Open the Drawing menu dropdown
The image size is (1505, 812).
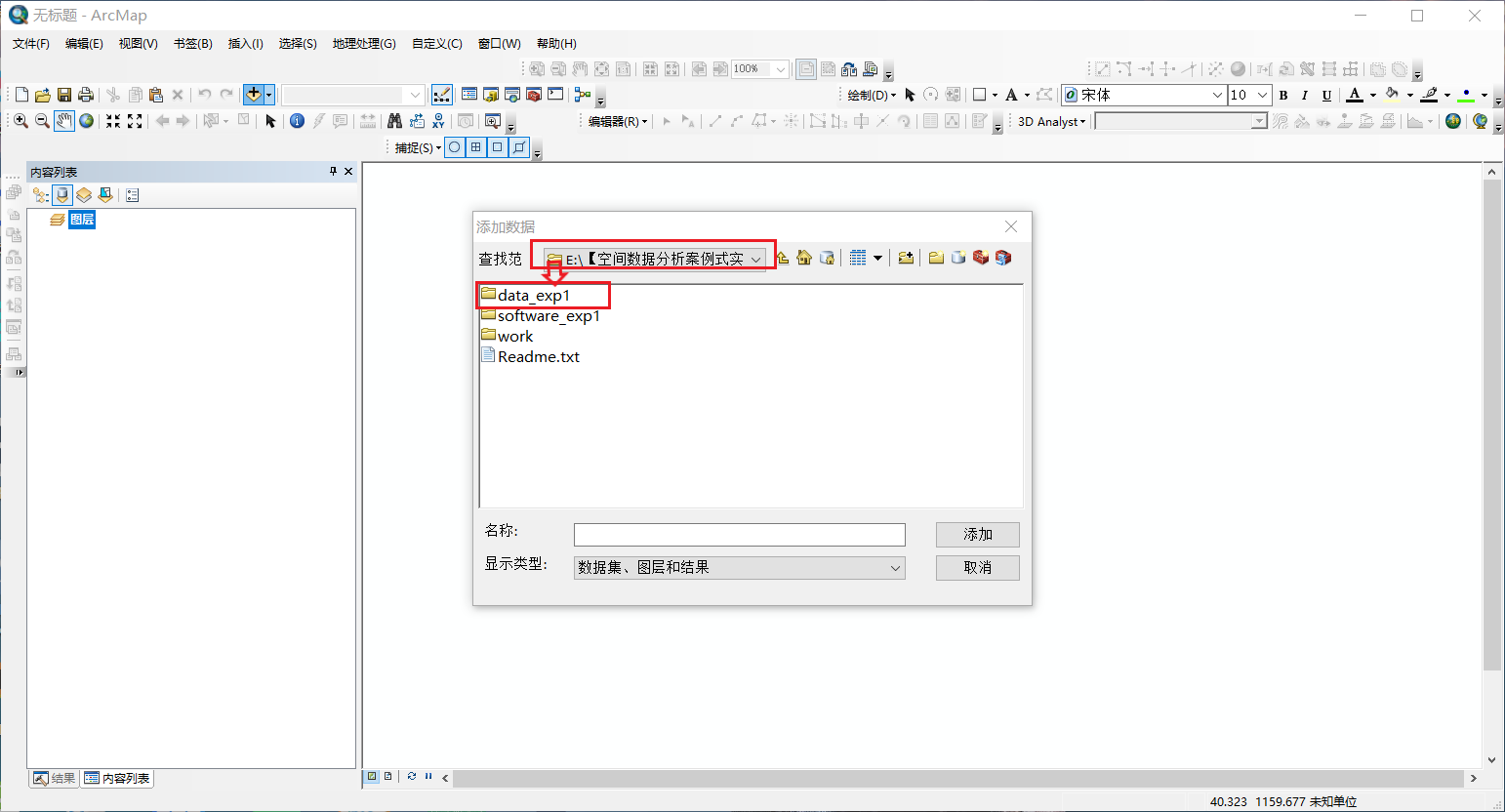pyautogui.click(x=871, y=95)
